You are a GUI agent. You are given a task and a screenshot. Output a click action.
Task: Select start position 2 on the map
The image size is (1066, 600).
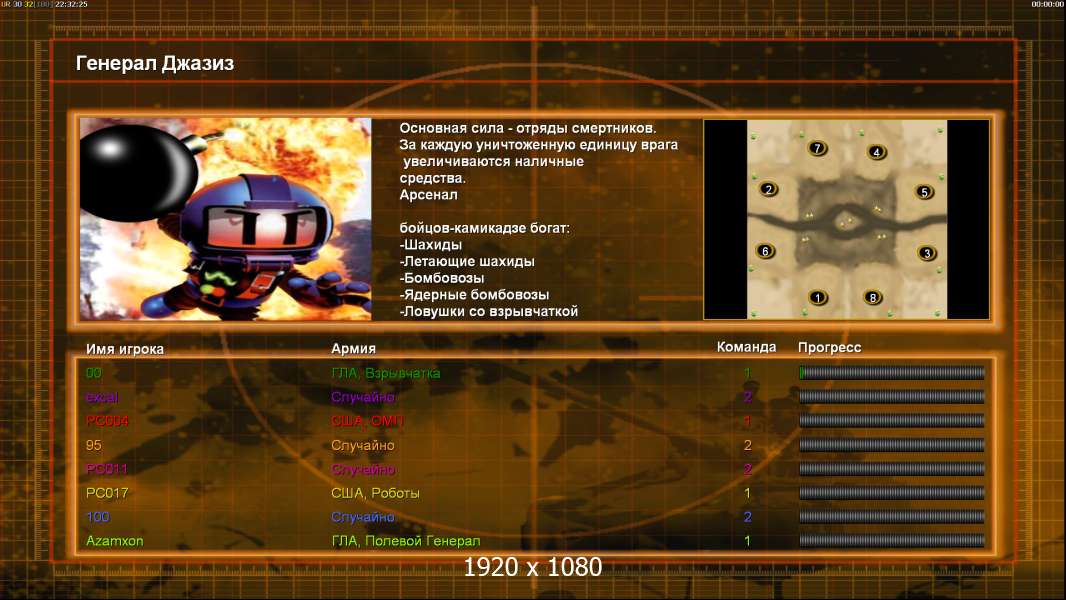point(768,189)
